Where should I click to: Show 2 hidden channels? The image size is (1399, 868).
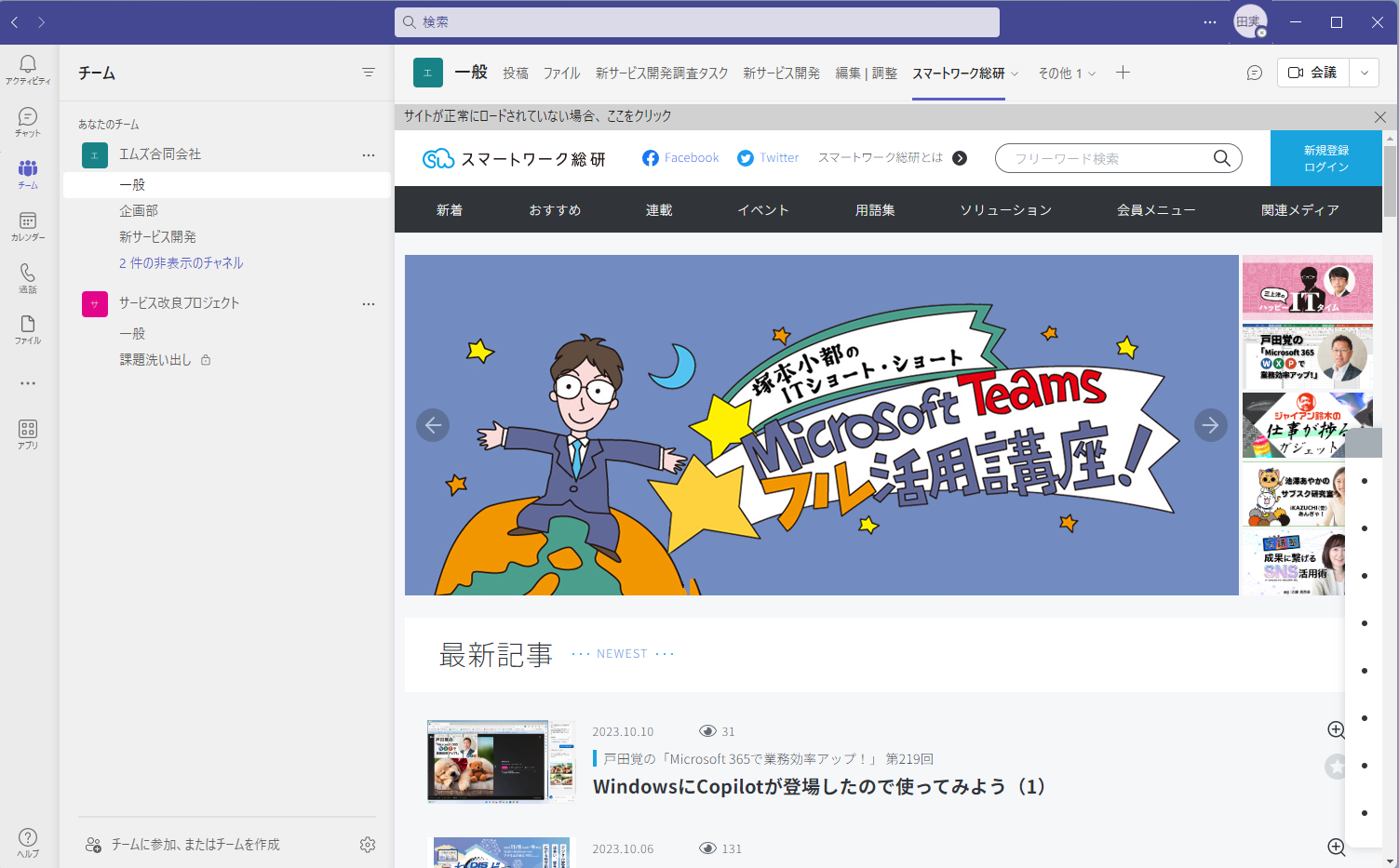pyautogui.click(x=182, y=263)
